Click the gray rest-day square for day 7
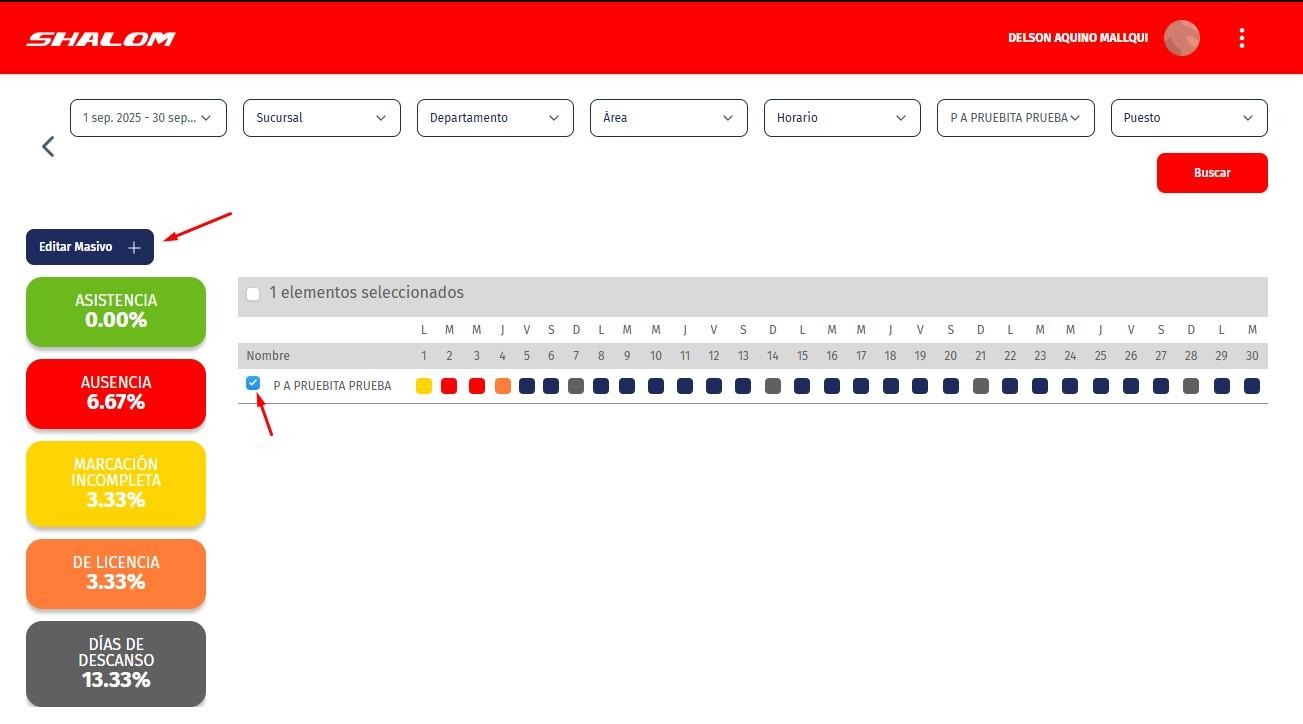 576,386
